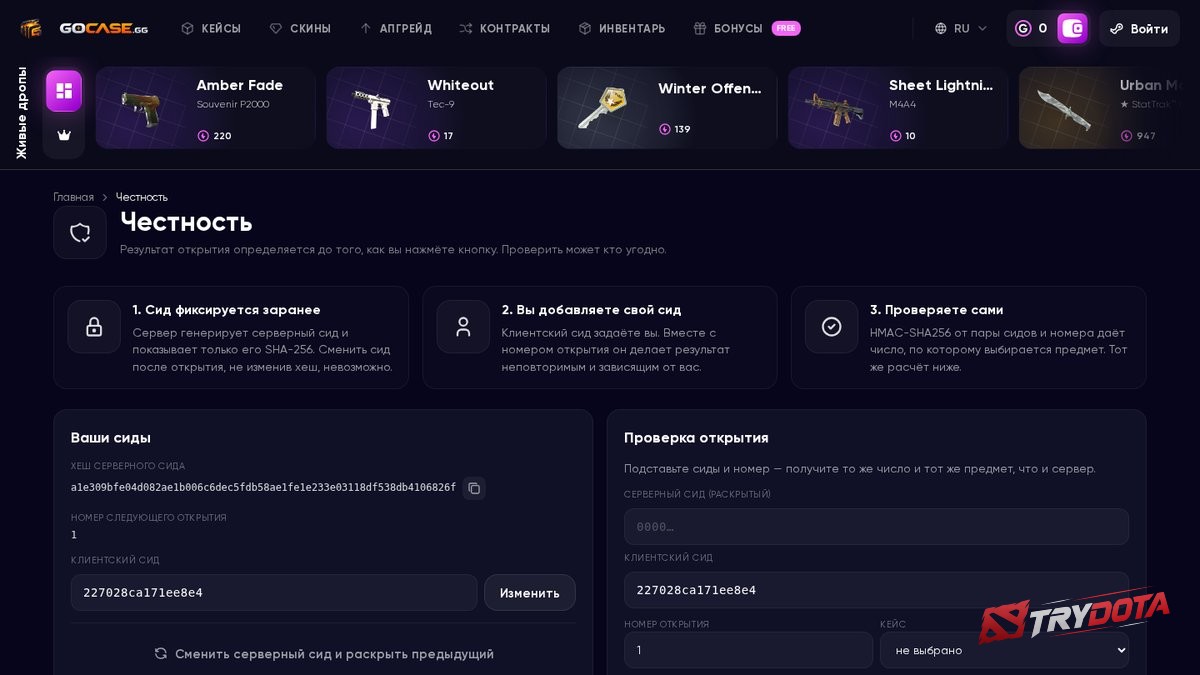Open the Amber Fade Souvenir P2000 drop
This screenshot has width=1200, height=675.
point(205,108)
